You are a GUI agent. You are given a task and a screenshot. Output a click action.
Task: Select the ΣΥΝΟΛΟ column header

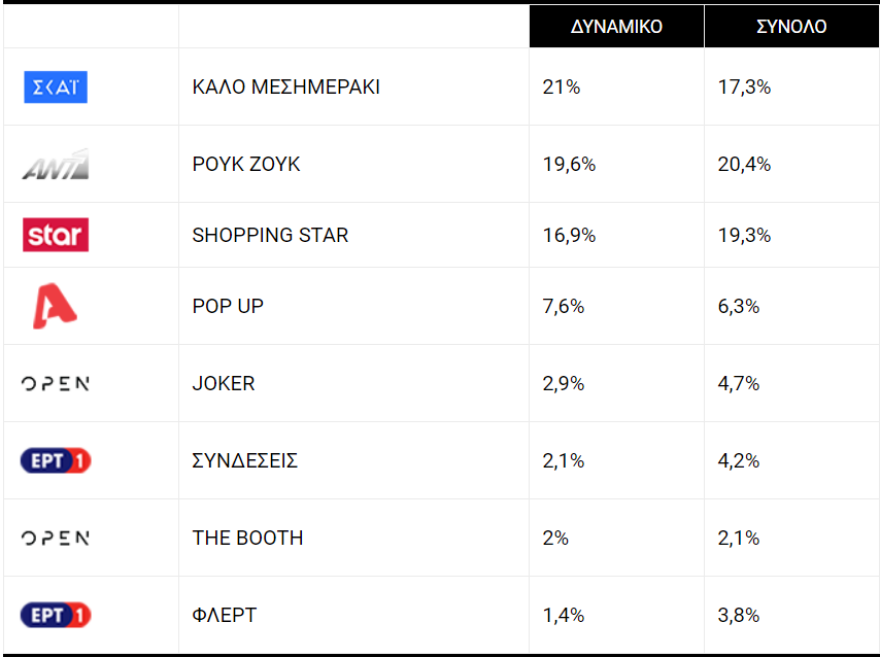click(791, 27)
